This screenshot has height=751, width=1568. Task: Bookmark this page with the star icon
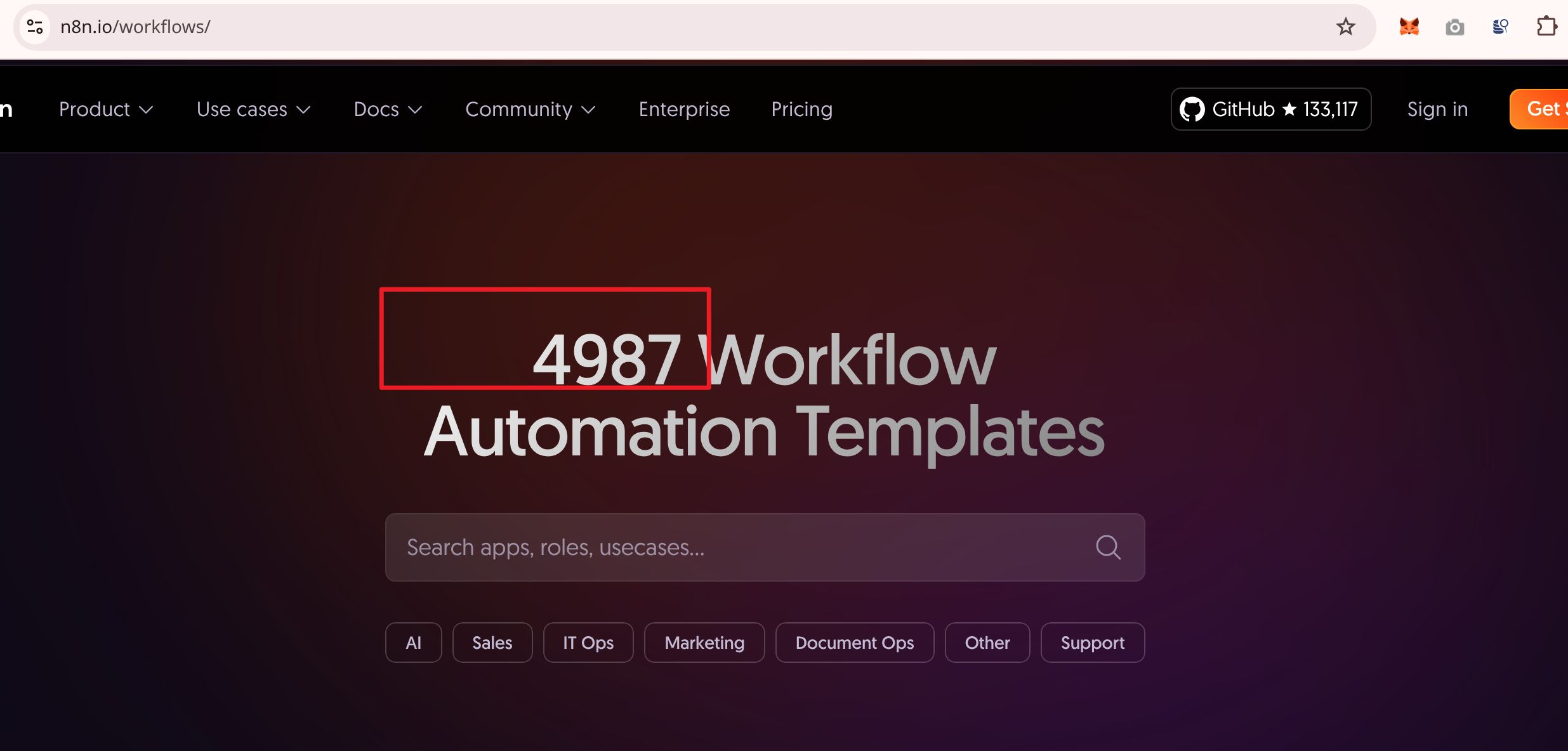point(1345,27)
